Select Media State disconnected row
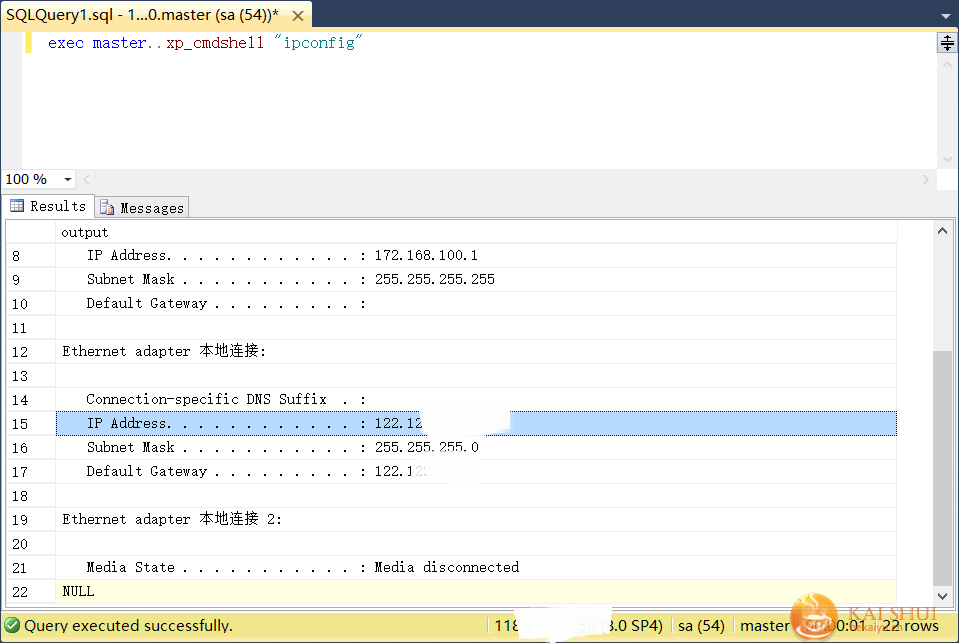 tap(476, 567)
